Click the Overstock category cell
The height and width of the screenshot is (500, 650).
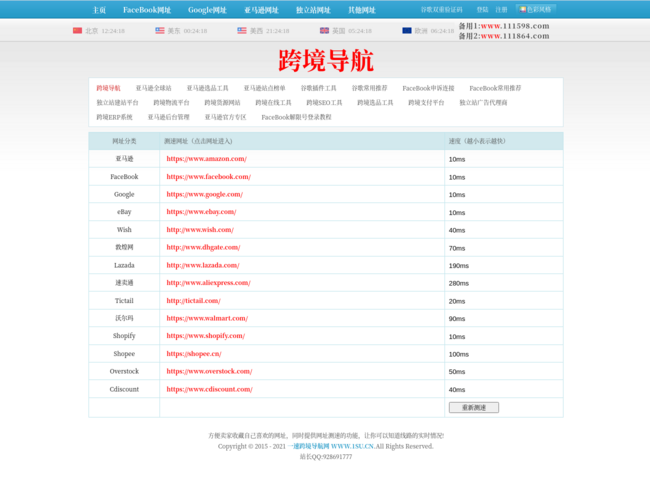124,371
